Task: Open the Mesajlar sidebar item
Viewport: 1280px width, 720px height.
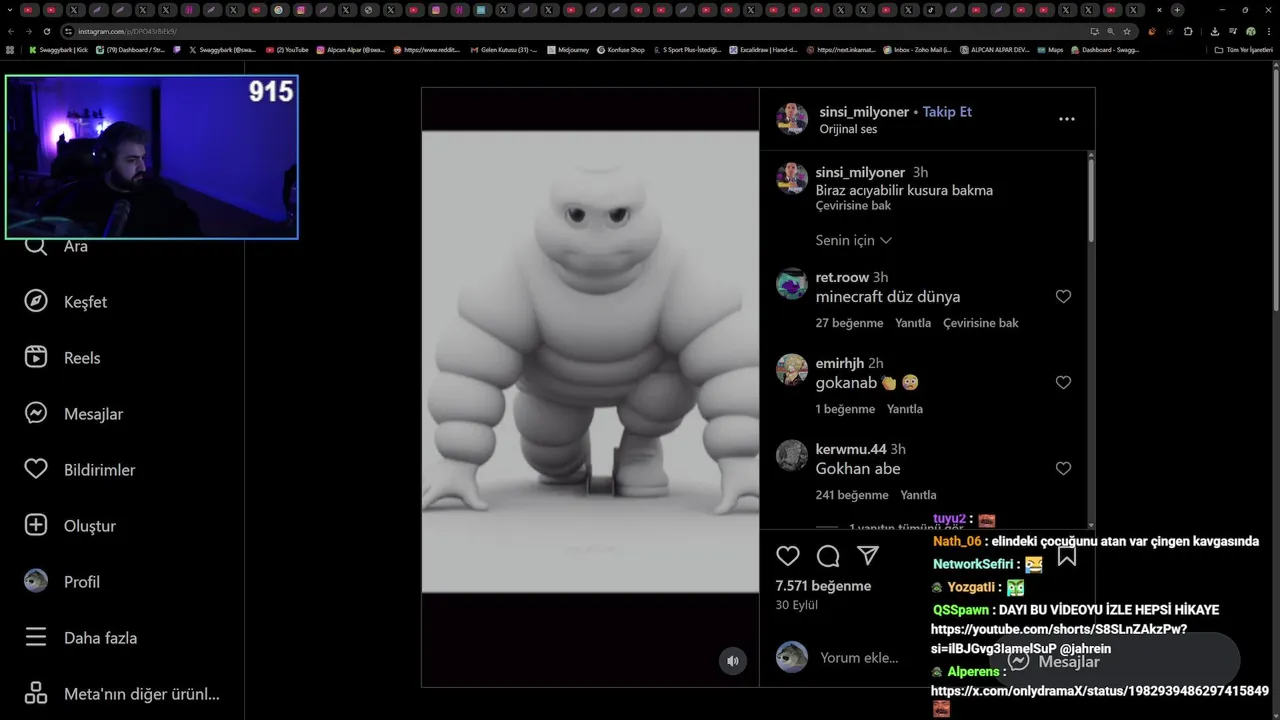Action: click(74, 414)
